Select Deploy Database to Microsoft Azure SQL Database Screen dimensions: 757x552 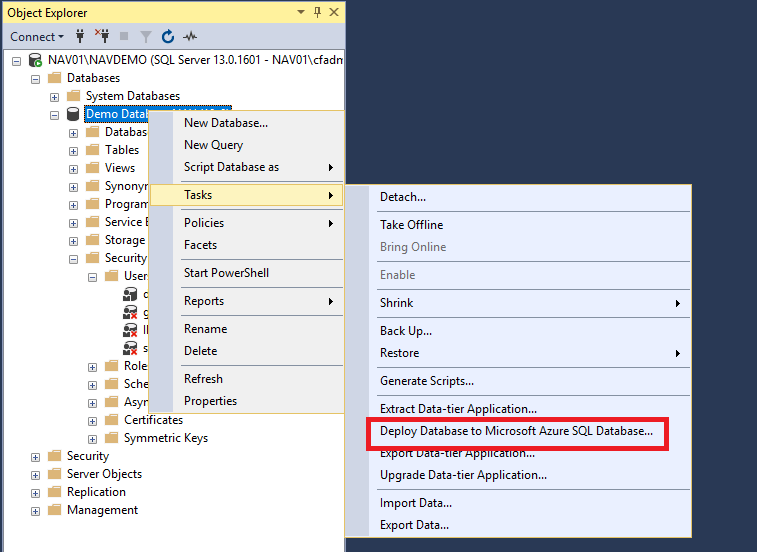point(515,432)
